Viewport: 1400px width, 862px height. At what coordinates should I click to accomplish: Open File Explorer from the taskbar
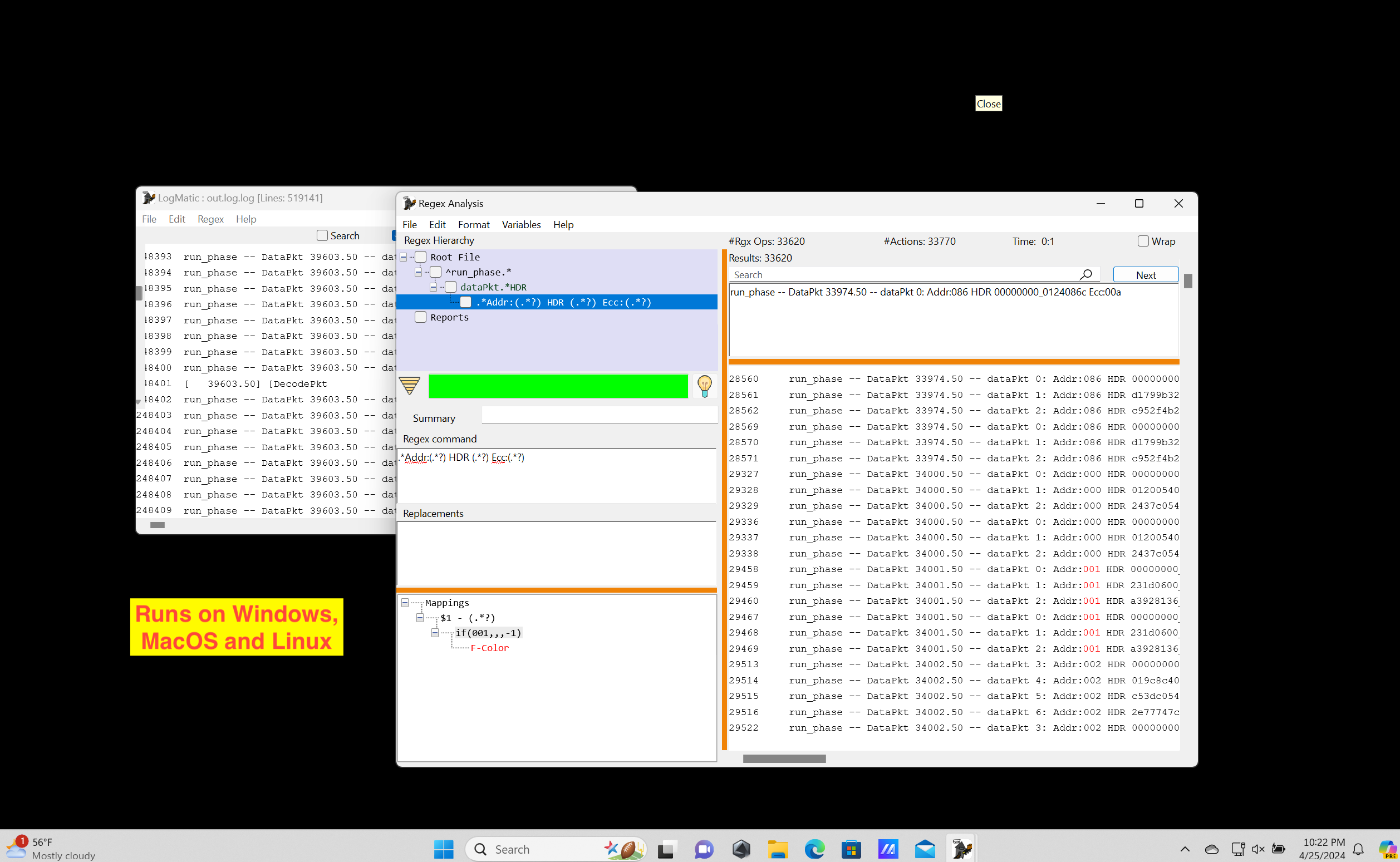777,849
